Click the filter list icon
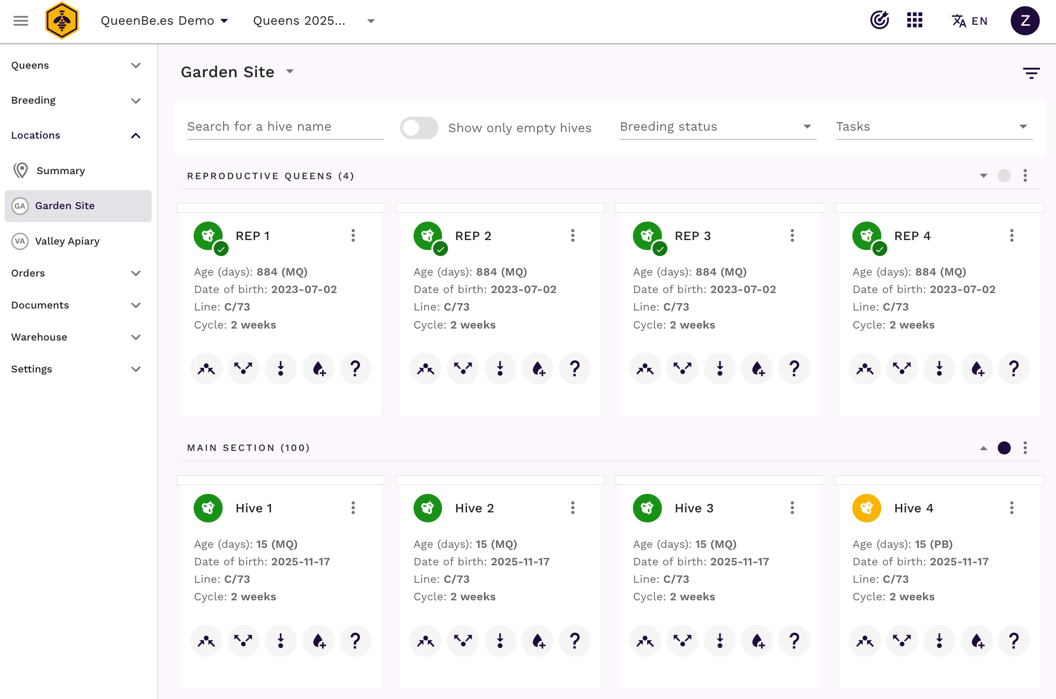Viewport: 1056px width, 699px height. (x=1031, y=73)
